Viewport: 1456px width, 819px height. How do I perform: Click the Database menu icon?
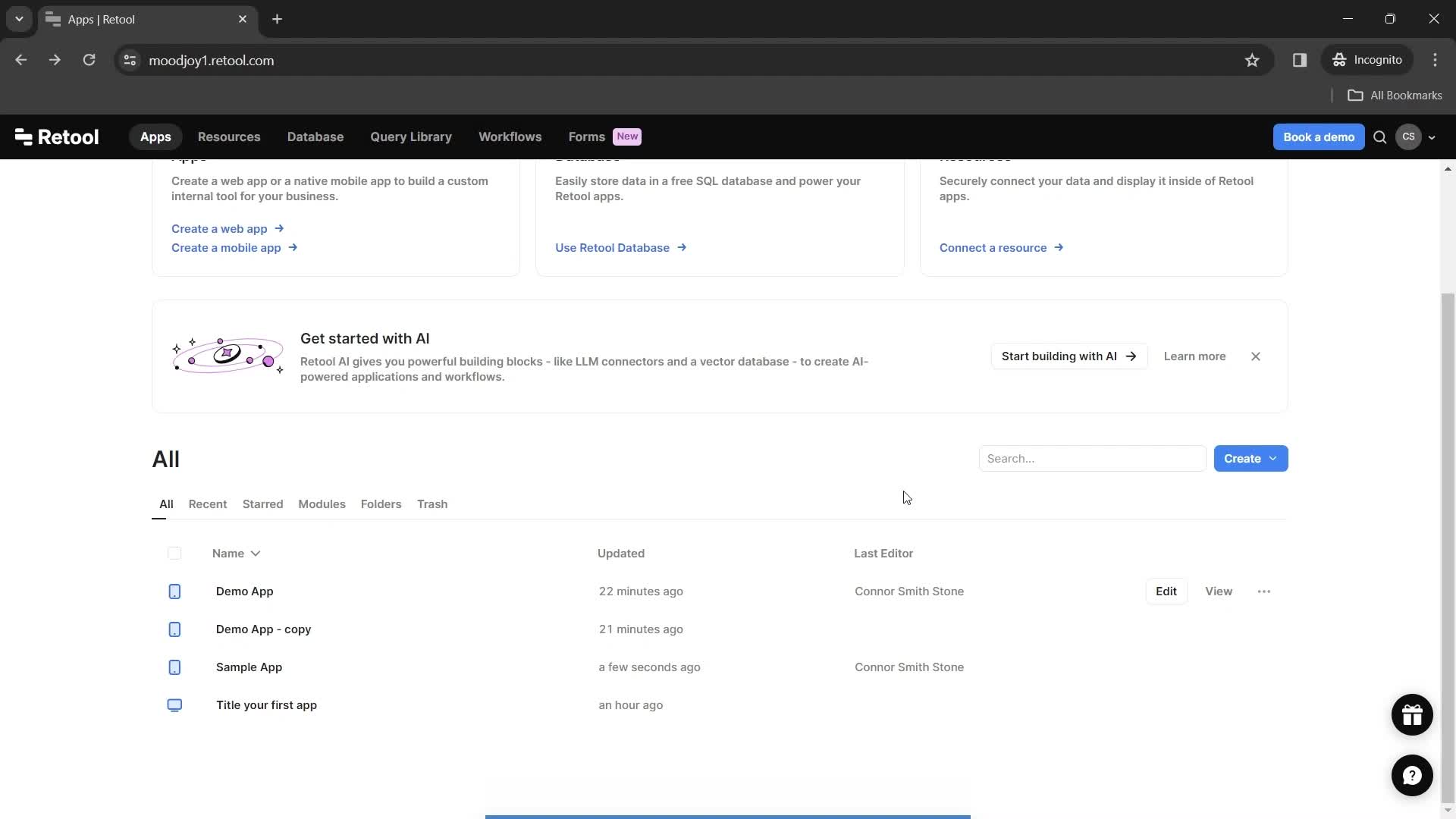(315, 136)
